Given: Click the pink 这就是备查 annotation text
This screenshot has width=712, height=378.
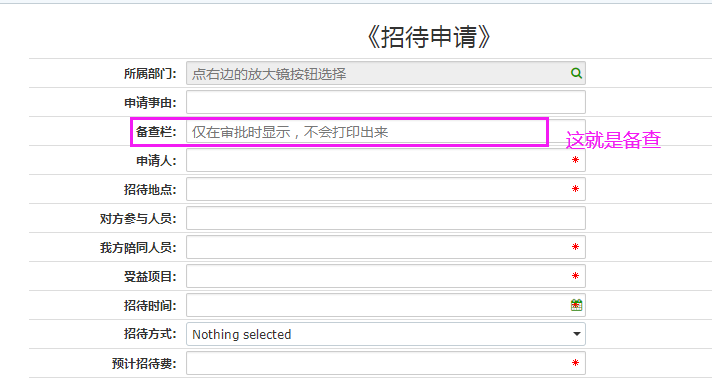Looking at the screenshot, I should (613, 140).
